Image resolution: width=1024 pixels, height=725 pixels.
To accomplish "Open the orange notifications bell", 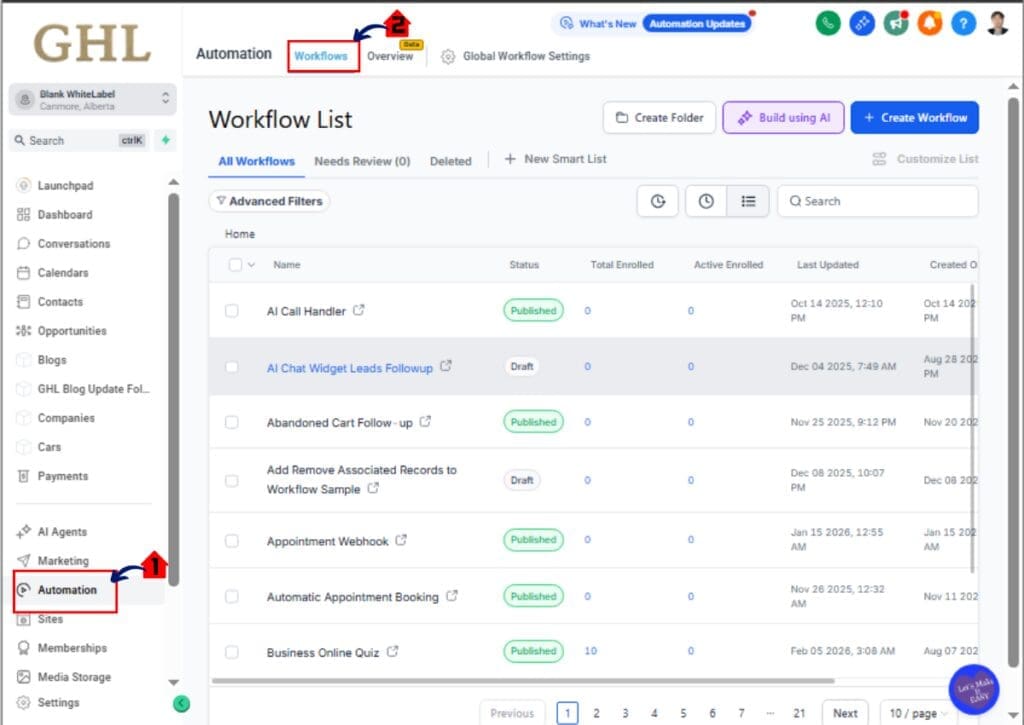I will 929,24.
